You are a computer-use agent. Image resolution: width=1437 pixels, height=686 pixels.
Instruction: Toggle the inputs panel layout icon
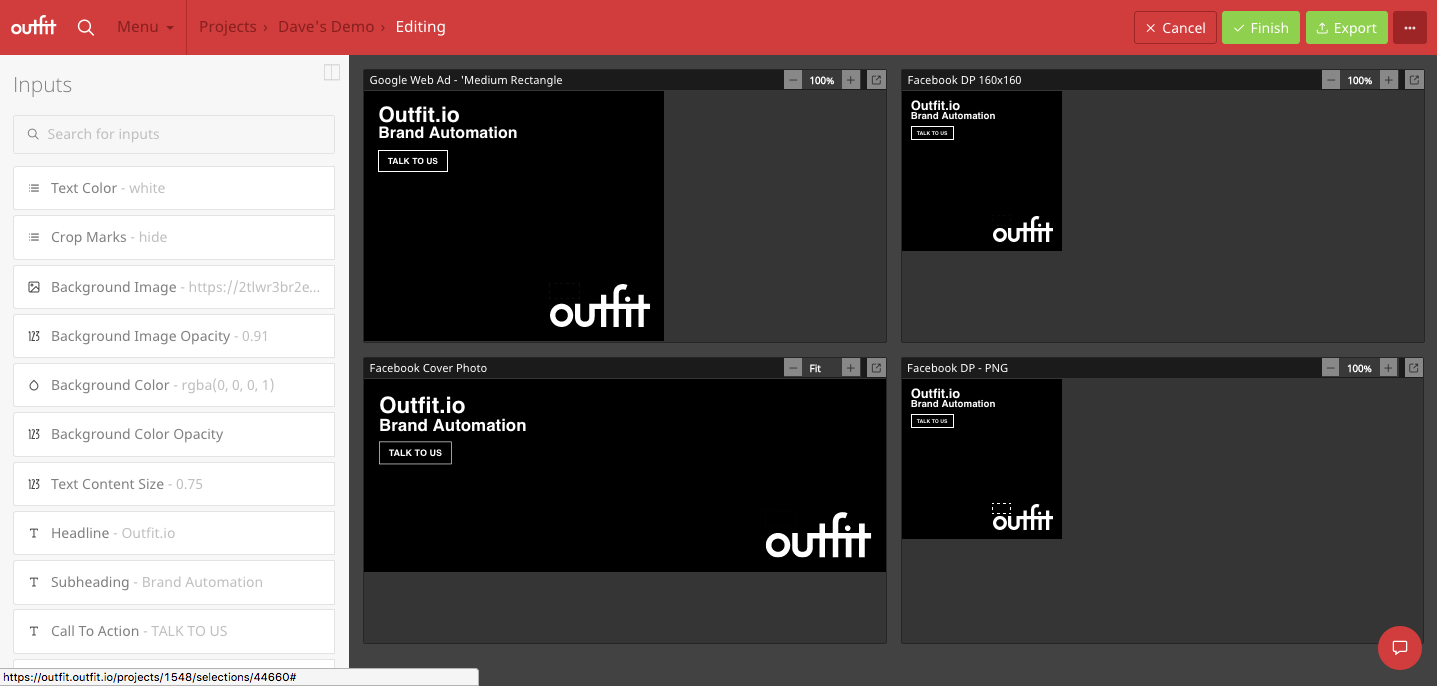pyautogui.click(x=332, y=72)
